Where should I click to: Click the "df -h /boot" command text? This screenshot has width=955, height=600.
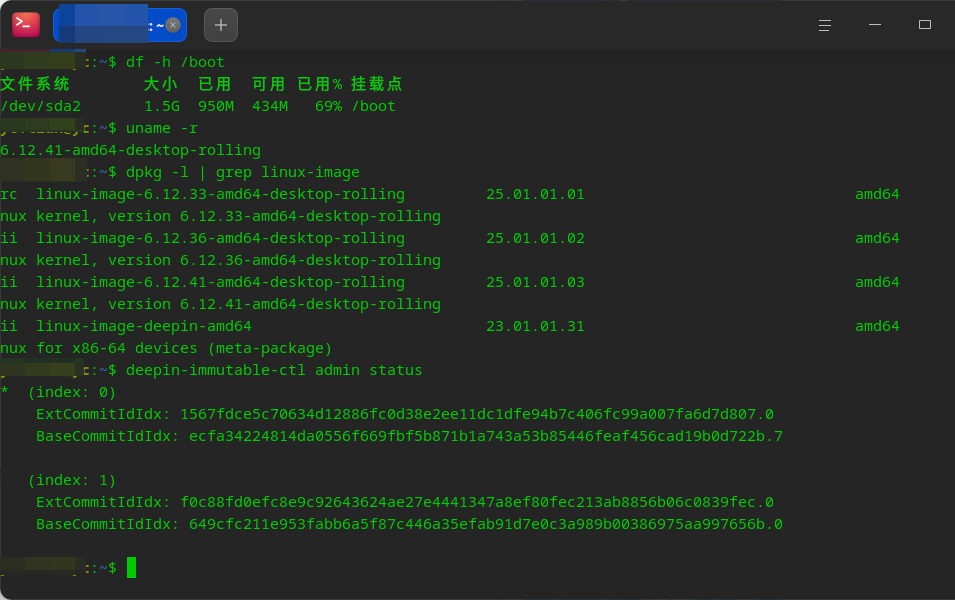click(x=175, y=62)
